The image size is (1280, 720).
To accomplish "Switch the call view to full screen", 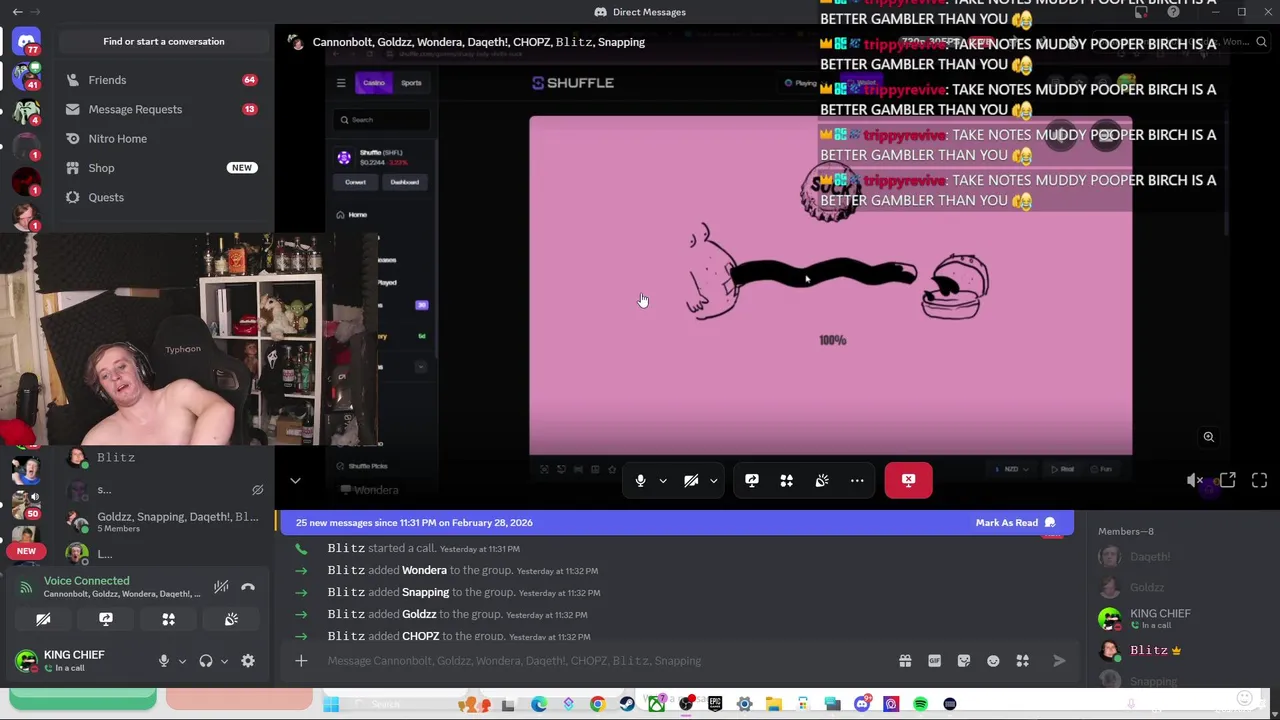I will [1260, 481].
